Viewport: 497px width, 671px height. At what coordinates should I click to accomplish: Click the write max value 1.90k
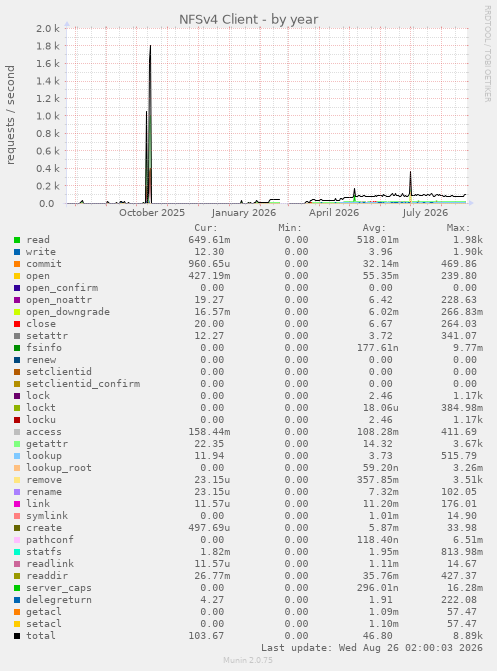pos(468,252)
